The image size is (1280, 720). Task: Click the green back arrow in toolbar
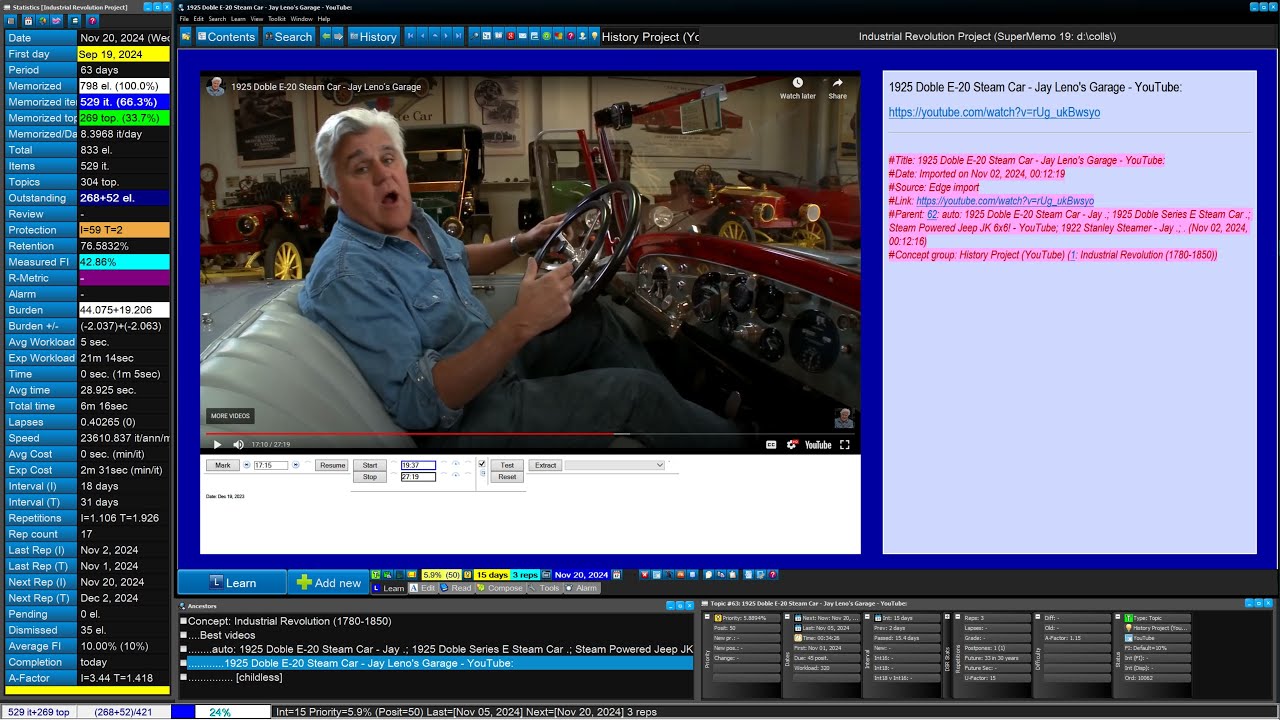[326, 37]
